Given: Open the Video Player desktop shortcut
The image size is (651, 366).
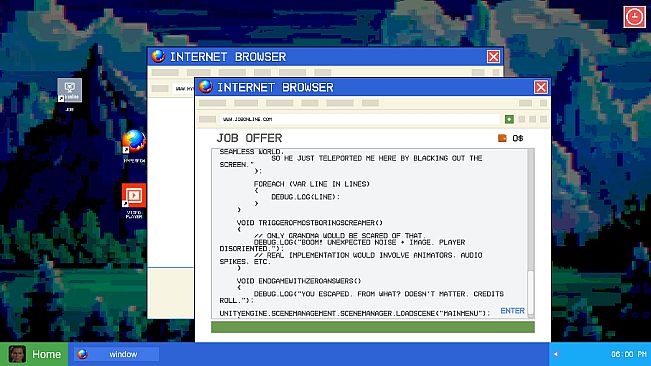Looking at the screenshot, I should 134,195.
